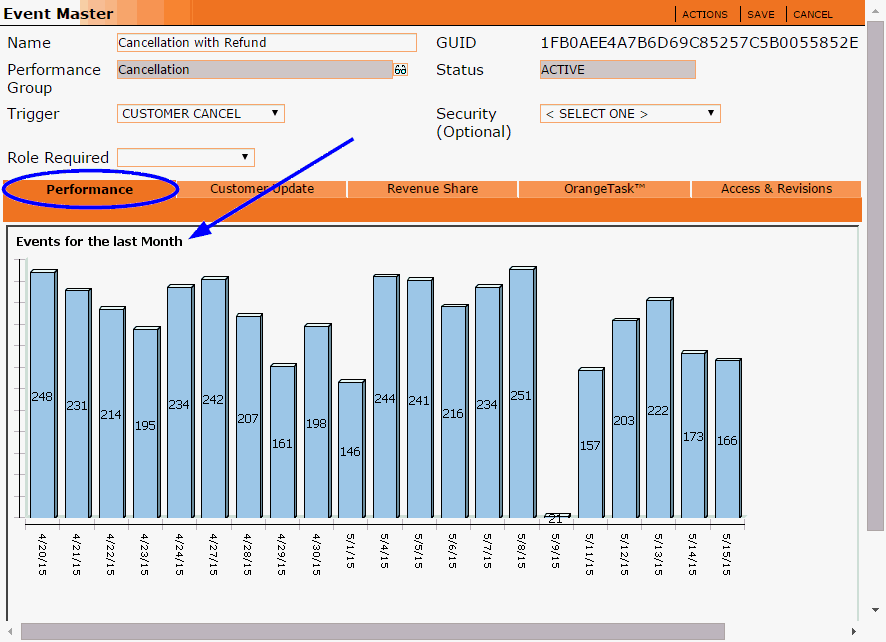
Task: Click the Name input field
Action: (266, 43)
